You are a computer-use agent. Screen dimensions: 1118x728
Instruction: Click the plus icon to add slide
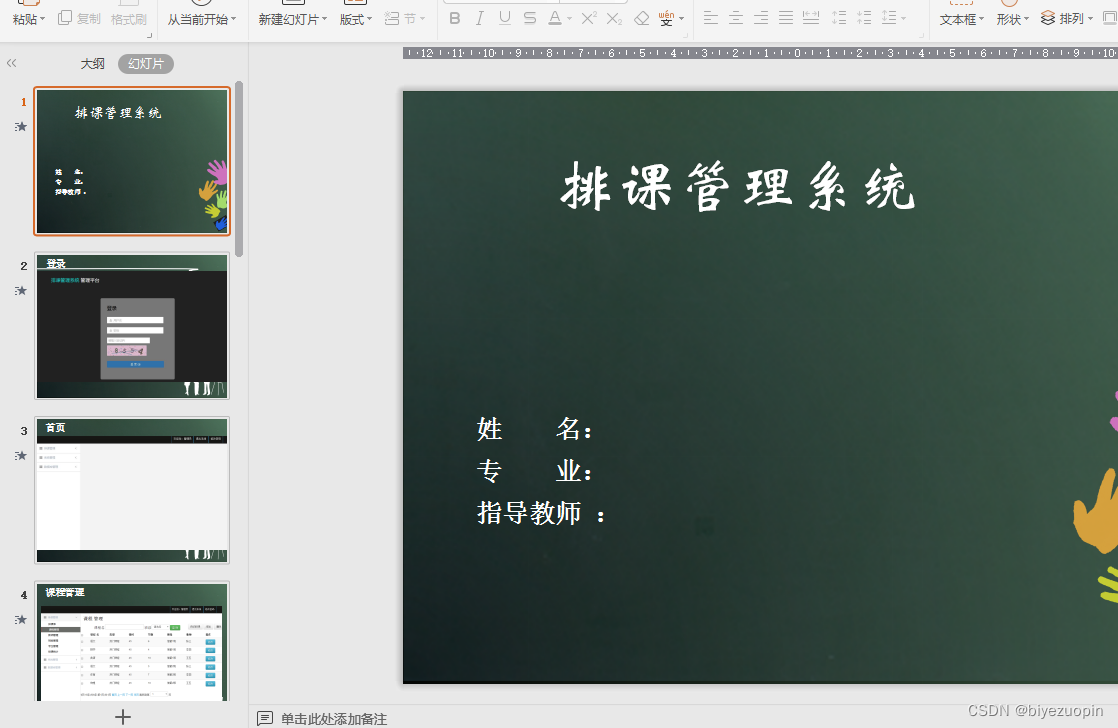pyautogui.click(x=123, y=717)
